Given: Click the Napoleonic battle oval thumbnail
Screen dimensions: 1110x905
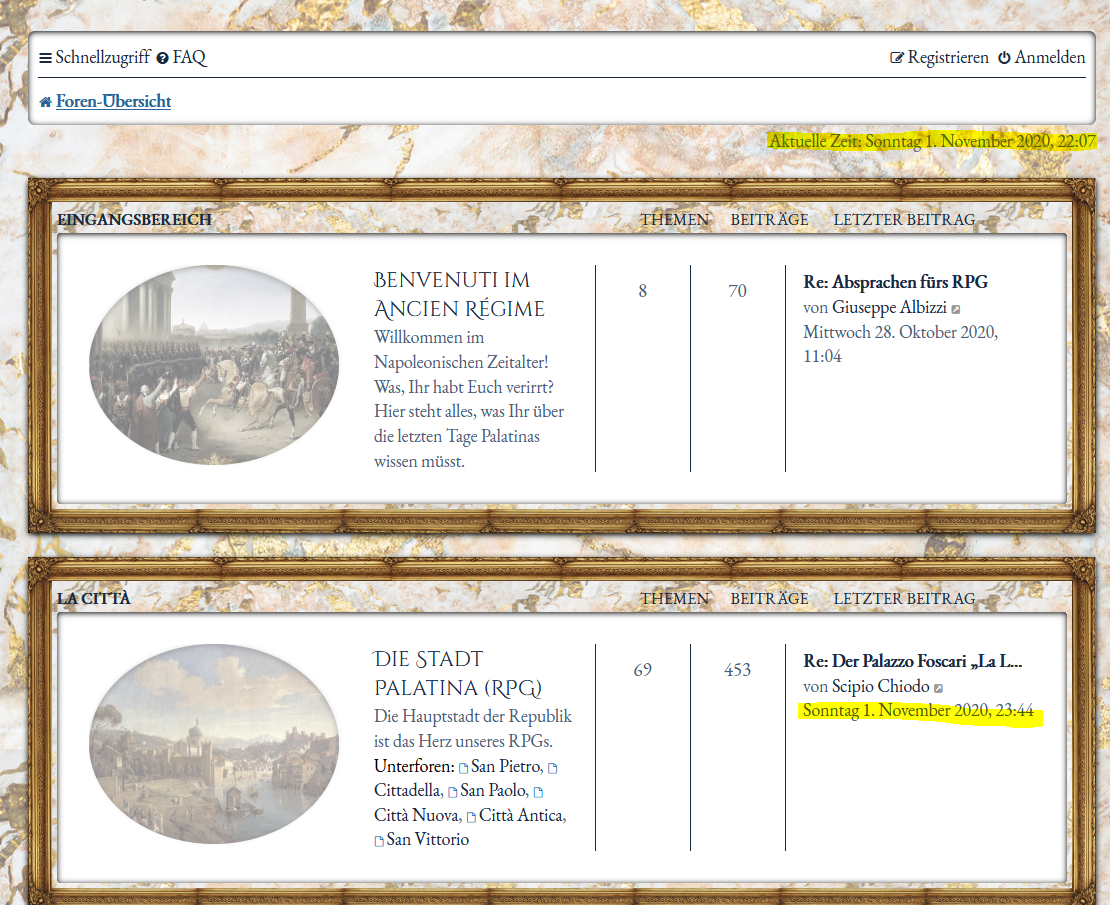Looking at the screenshot, I should [x=213, y=364].
